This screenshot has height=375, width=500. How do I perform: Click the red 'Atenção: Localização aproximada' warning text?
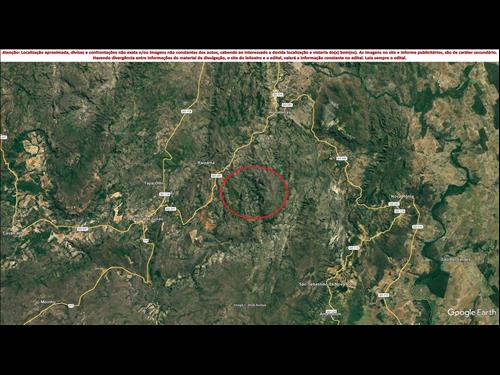point(250,55)
